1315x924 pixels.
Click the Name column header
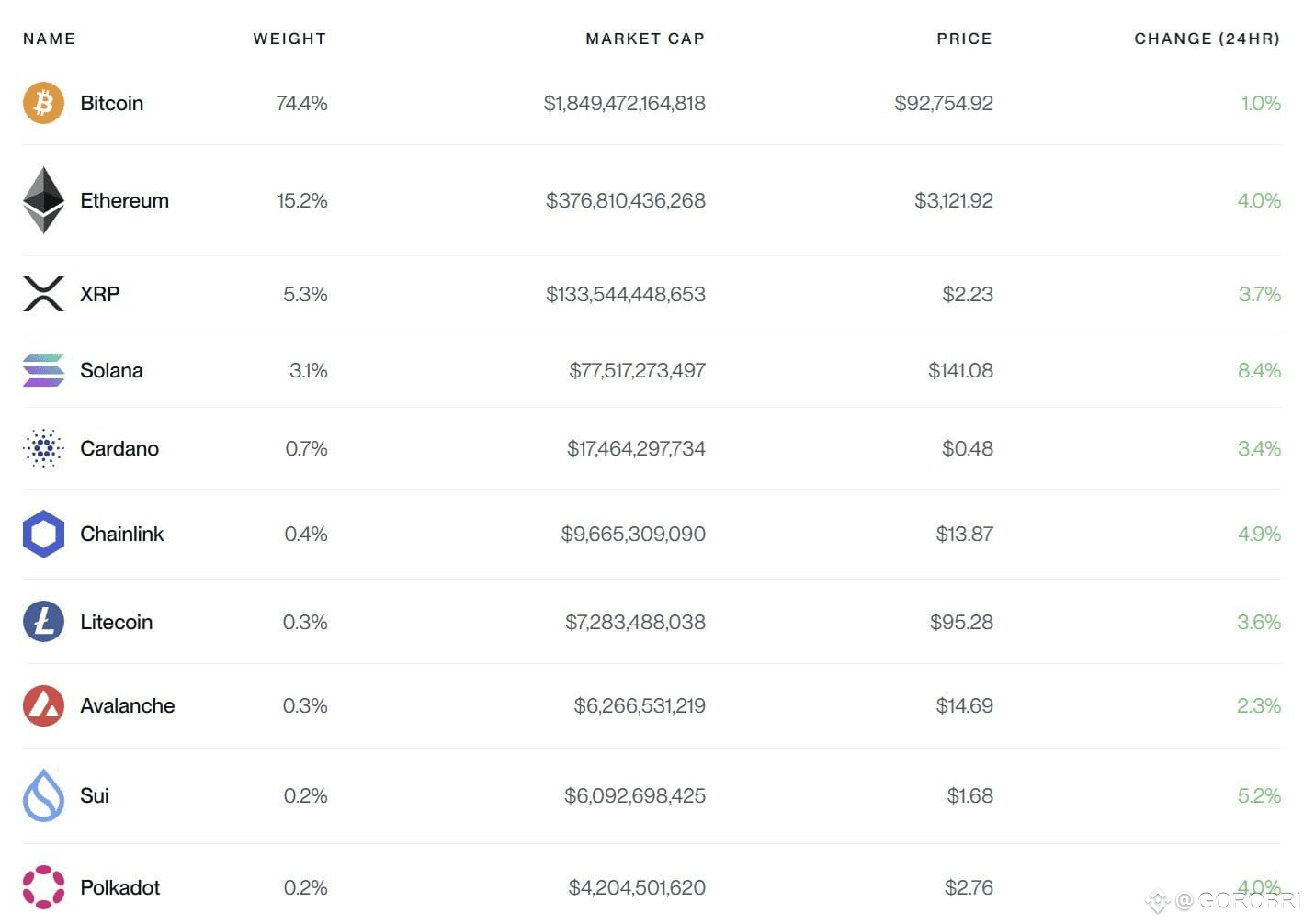[50, 39]
